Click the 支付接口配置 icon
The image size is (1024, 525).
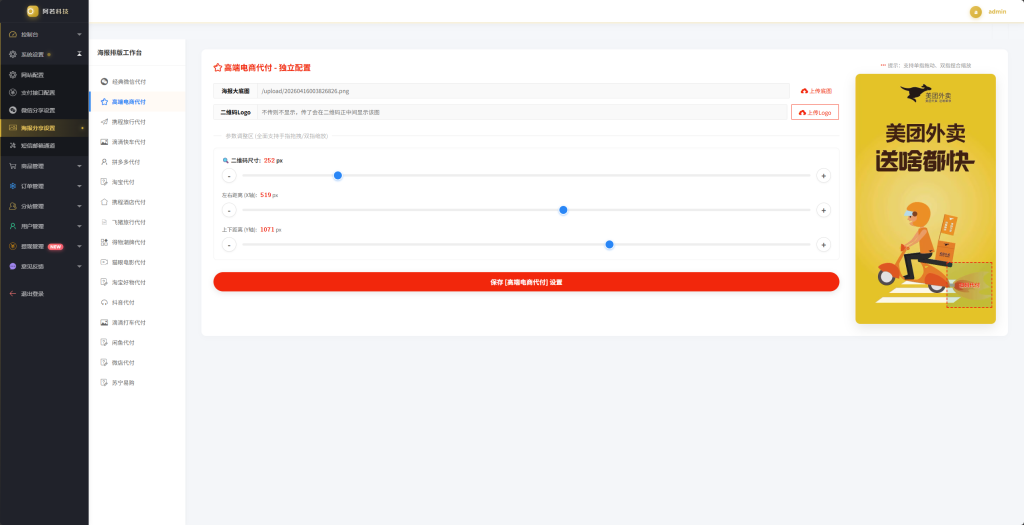coord(13,93)
